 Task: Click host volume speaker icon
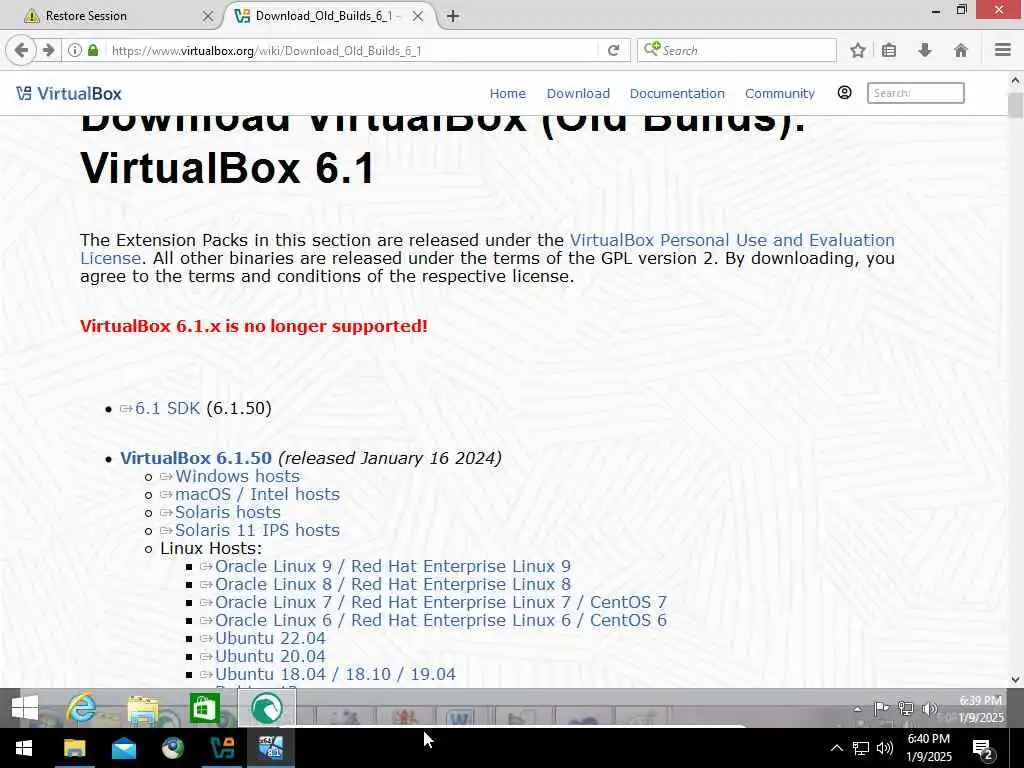pos(885,748)
